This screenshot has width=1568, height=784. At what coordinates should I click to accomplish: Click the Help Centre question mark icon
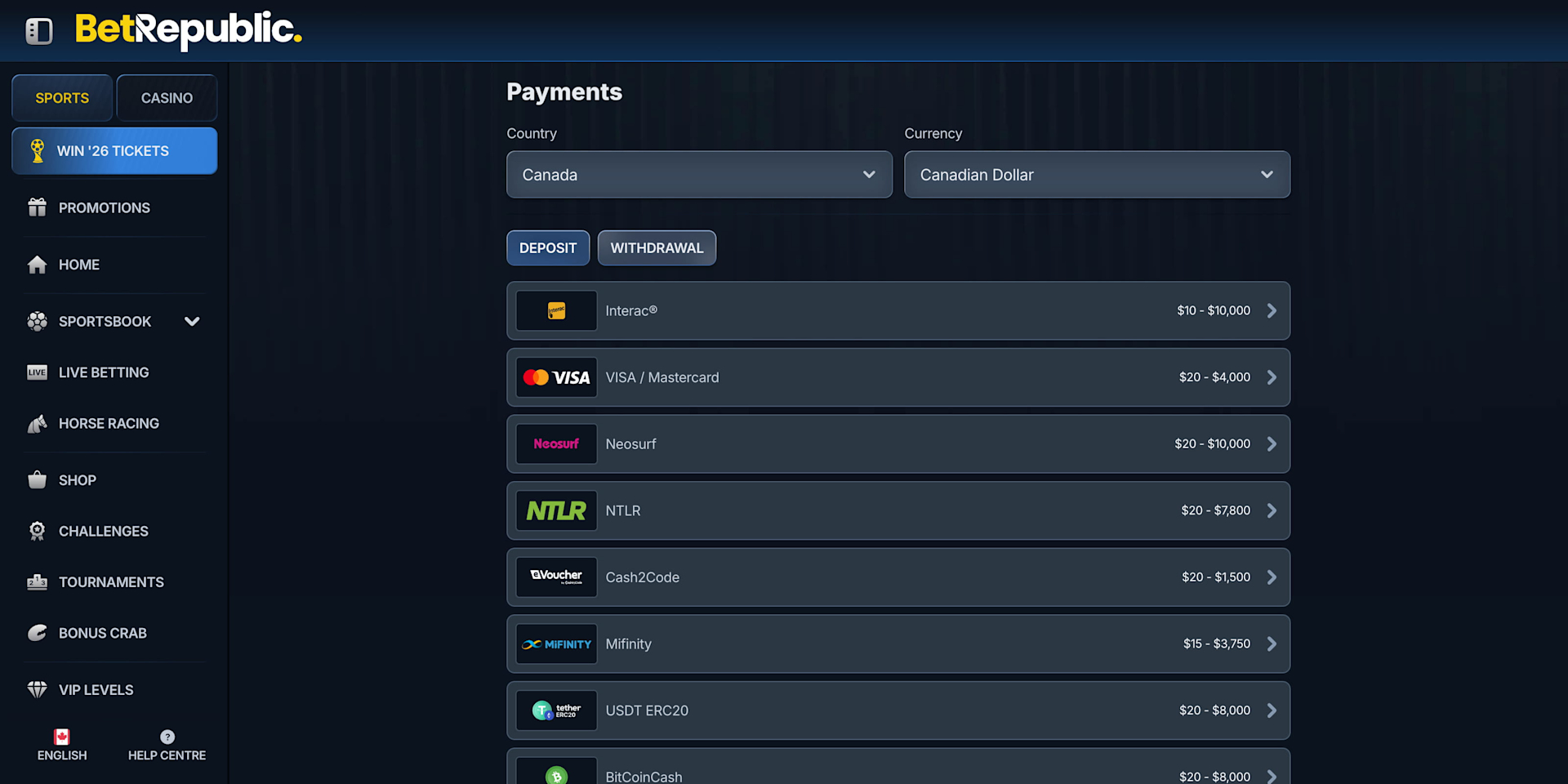click(167, 737)
